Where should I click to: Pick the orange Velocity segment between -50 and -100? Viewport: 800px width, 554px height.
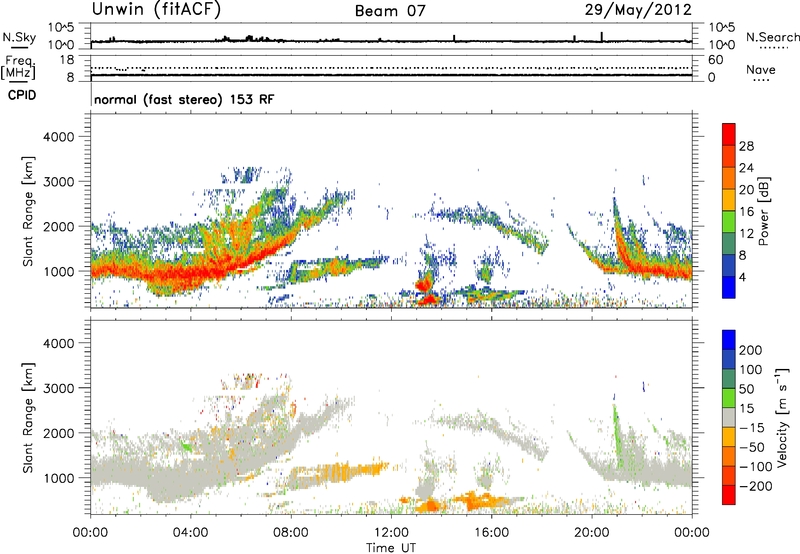pos(729,457)
